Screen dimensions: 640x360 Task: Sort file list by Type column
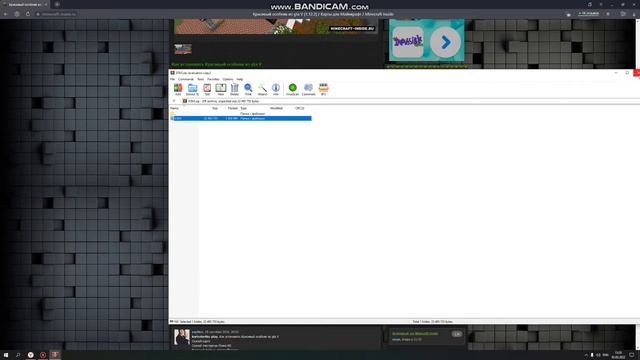(x=244, y=108)
